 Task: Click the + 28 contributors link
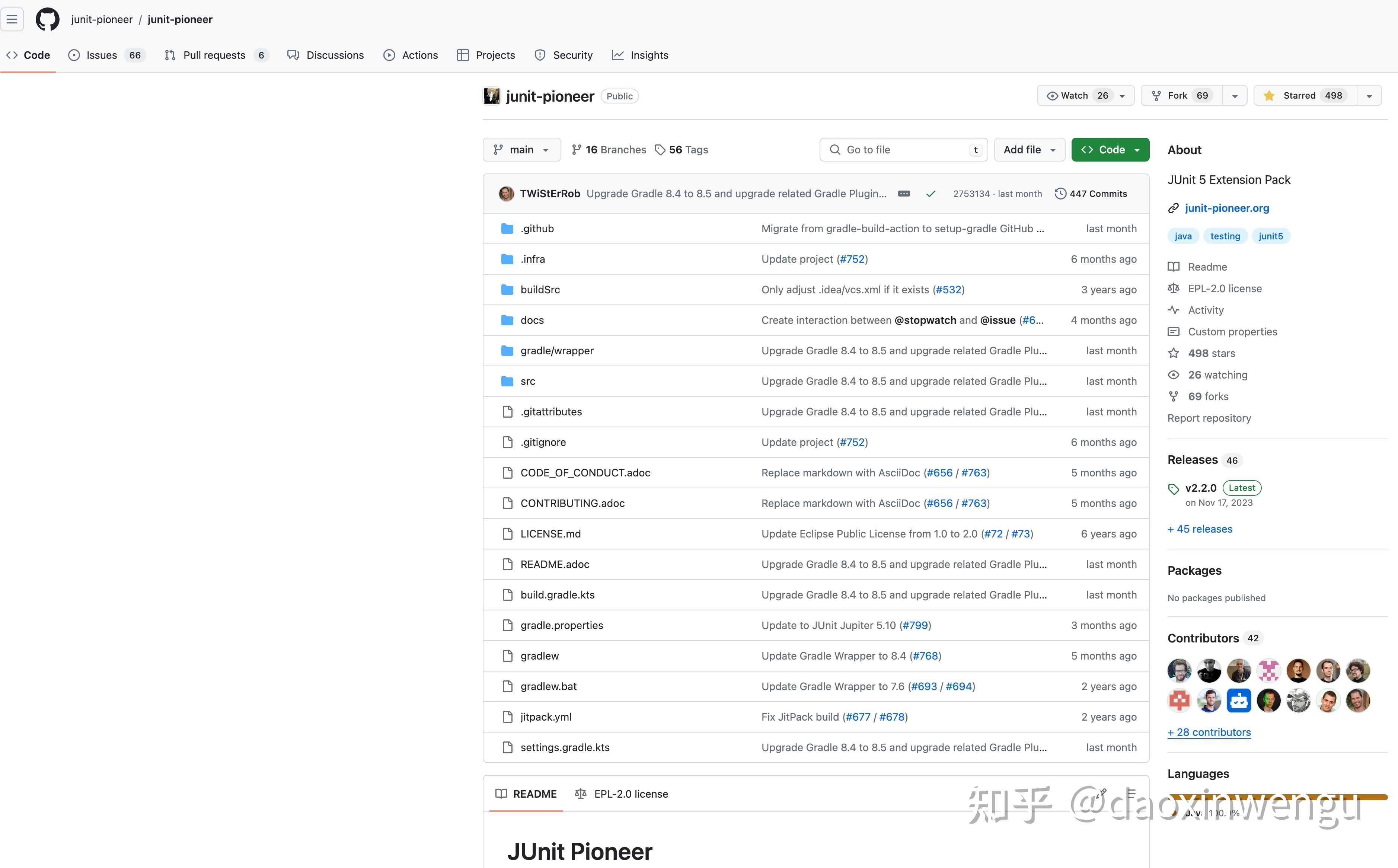click(x=1209, y=732)
